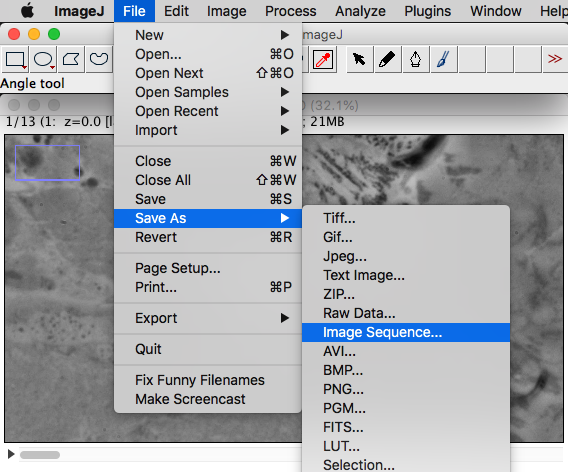The height and width of the screenshot is (472, 568).
Task: Save as Selection...
Action: (406, 464)
